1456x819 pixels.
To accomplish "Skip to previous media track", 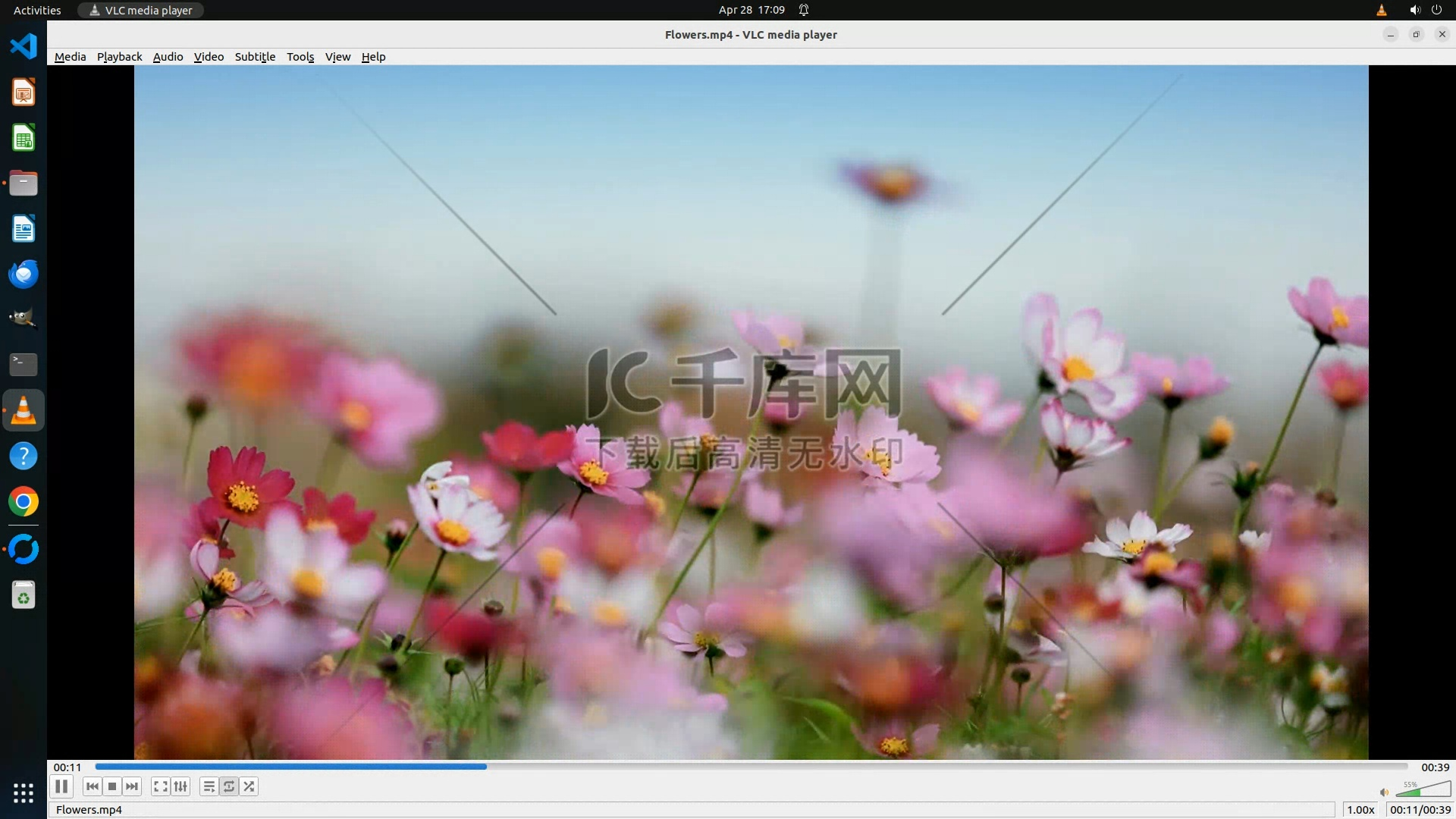I will coord(92,786).
